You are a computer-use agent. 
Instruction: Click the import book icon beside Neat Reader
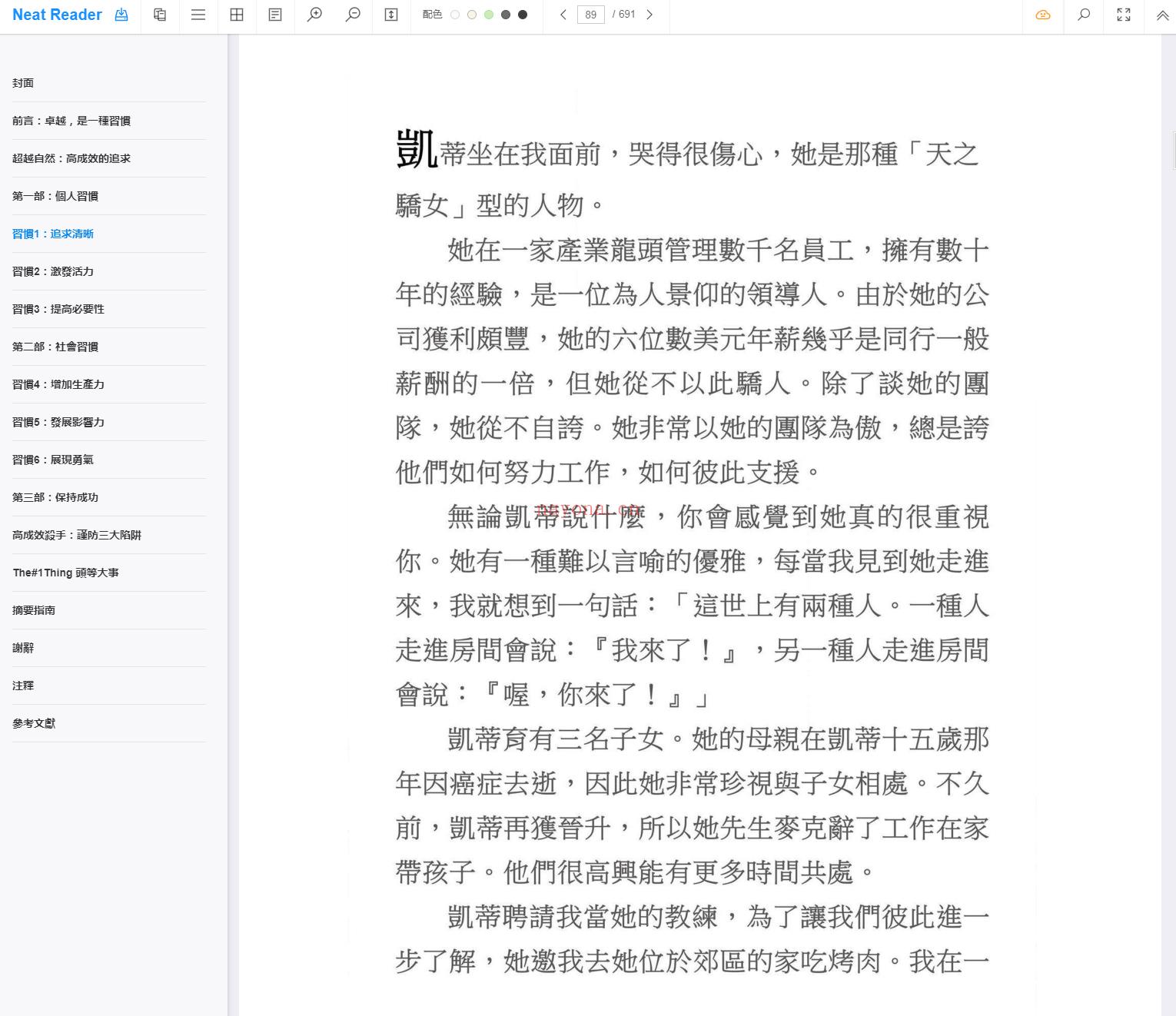pyautogui.click(x=121, y=15)
